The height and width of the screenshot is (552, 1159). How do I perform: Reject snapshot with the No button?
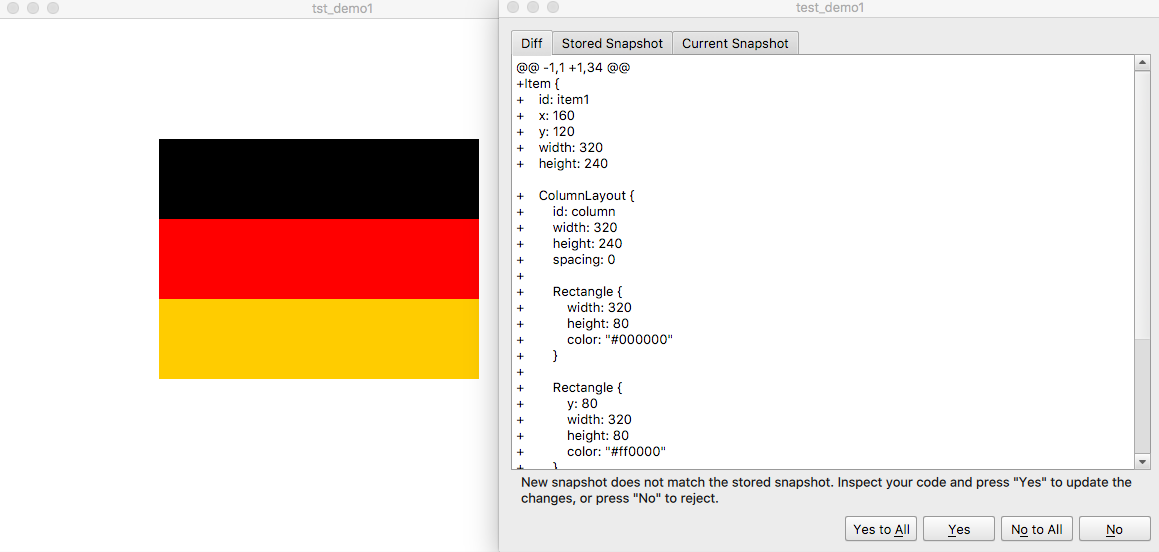click(1115, 529)
